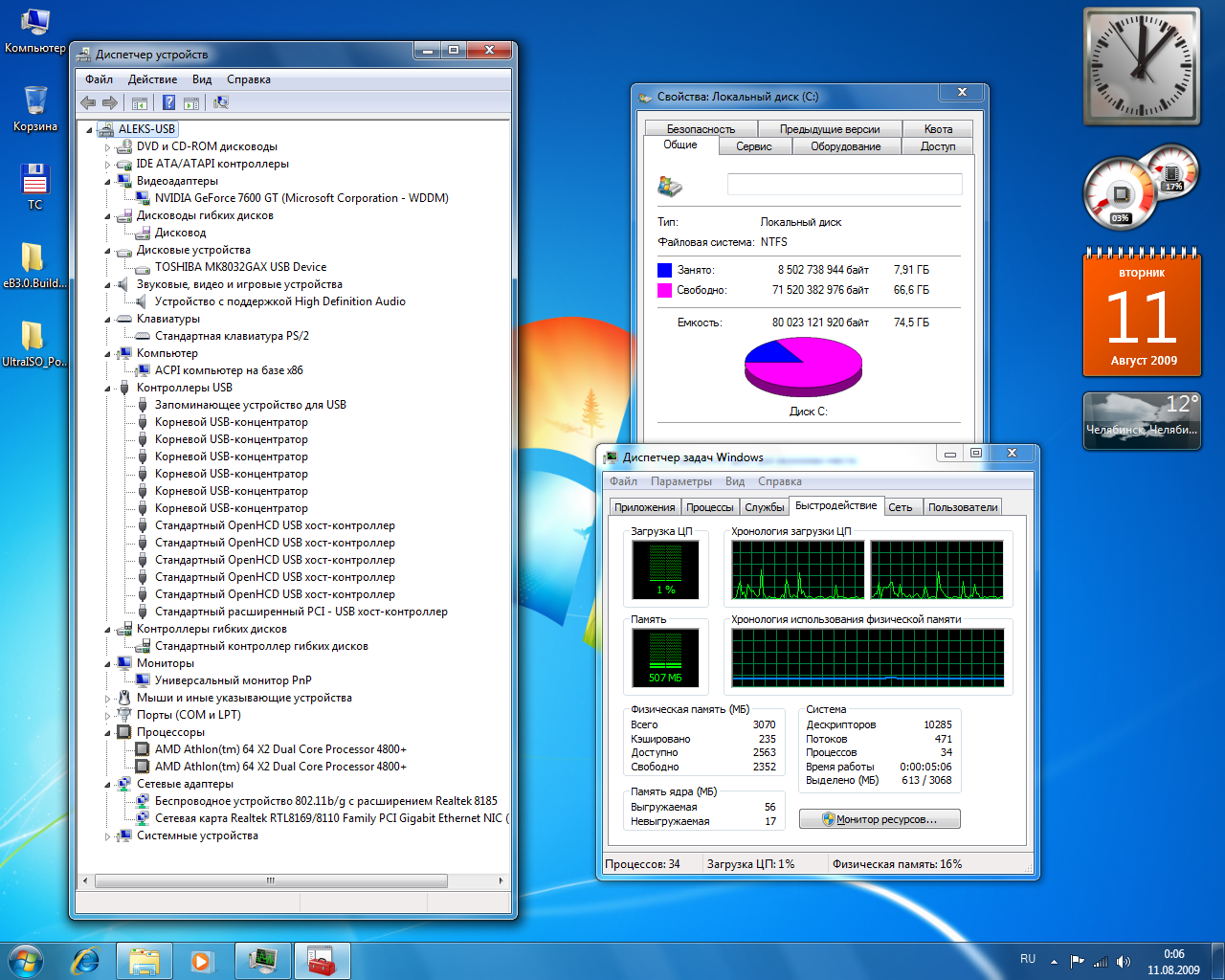Image resolution: width=1225 pixels, height=980 pixels.
Task: Click Back arrow in Device Manager toolbar
Action: pyautogui.click(x=88, y=102)
